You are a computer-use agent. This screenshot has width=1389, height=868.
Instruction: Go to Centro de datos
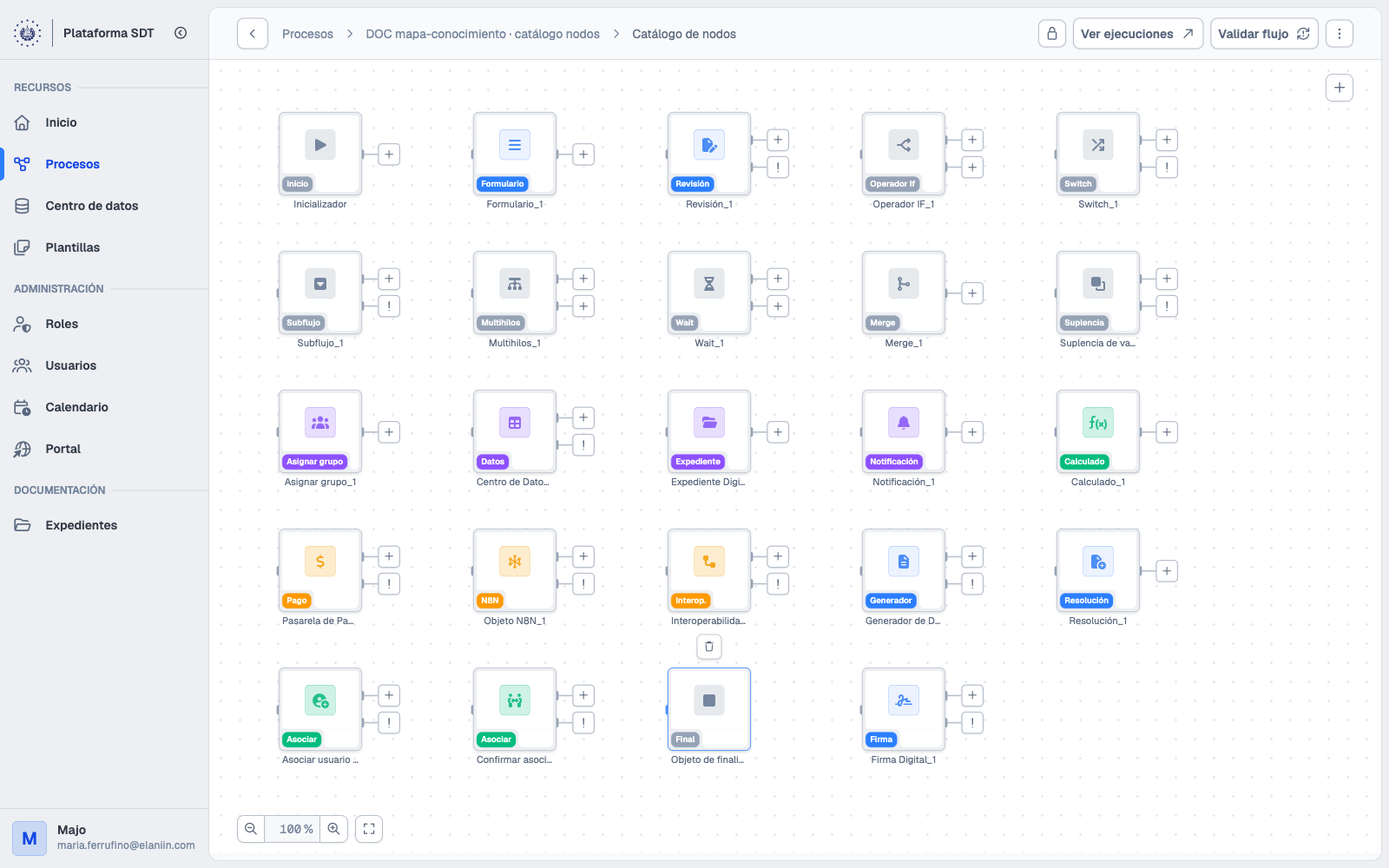[104, 206]
